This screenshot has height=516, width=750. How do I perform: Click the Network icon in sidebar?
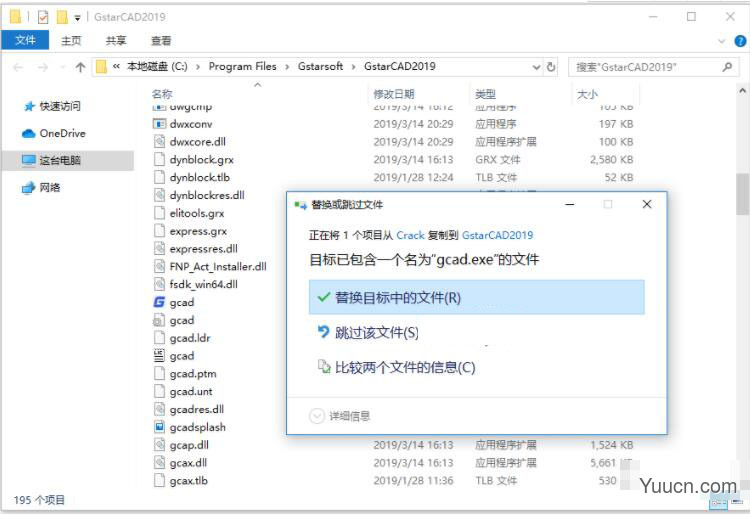(x=29, y=187)
